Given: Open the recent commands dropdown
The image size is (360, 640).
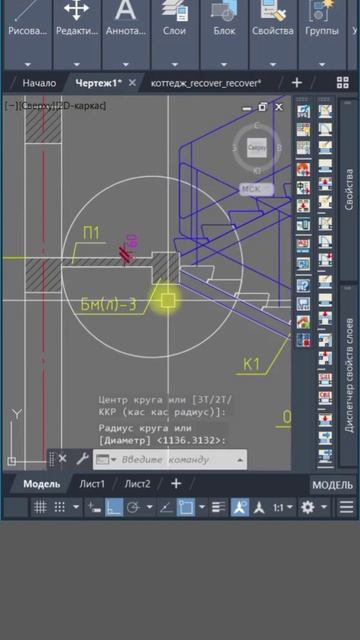Looking at the screenshot, I should point(106,460).
